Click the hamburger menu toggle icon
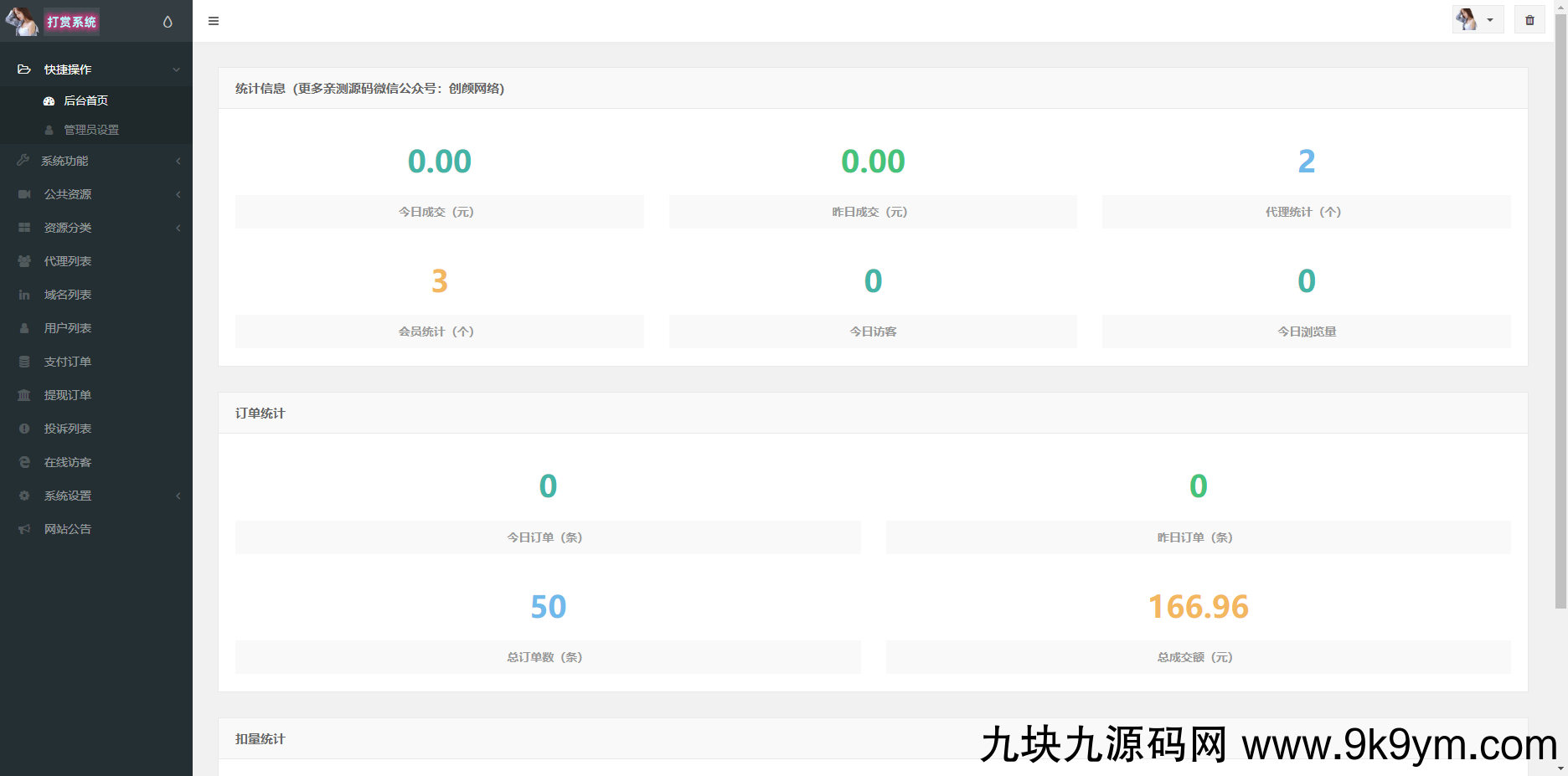Image resolution: width=1568 pixels, height=776 pixels. point(214,21)
